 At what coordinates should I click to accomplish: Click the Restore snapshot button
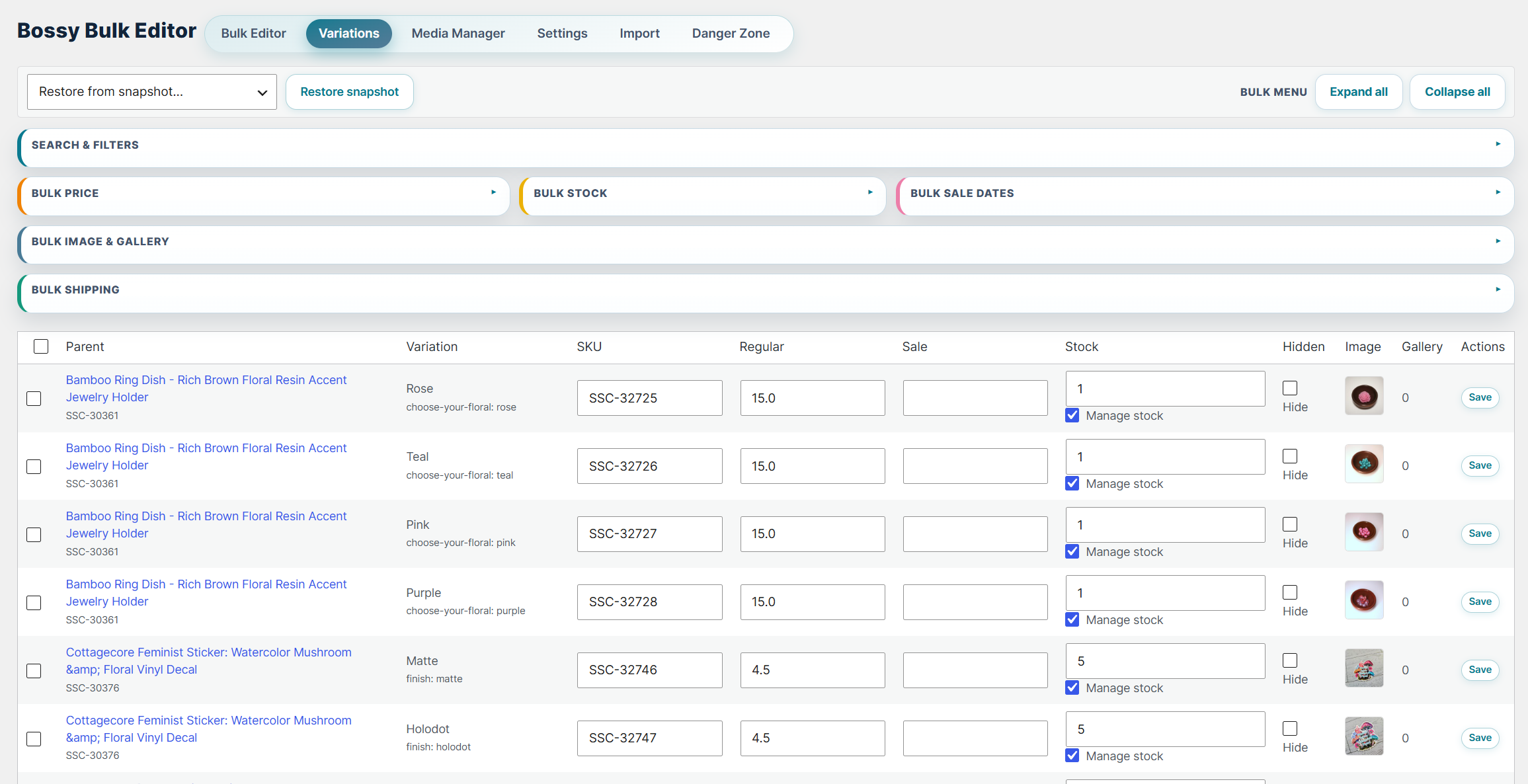350,92
